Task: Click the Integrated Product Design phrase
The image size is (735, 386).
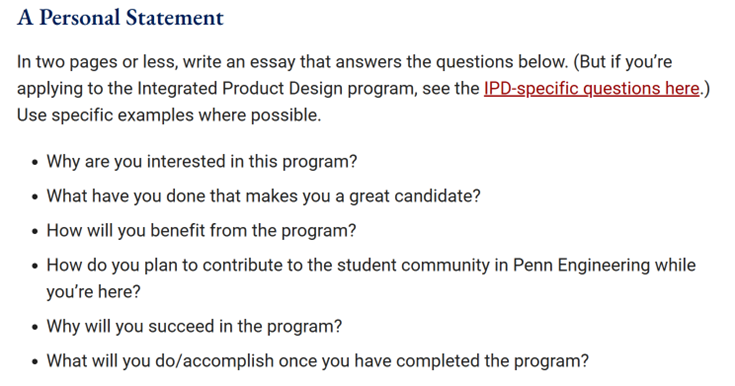Action: point(240,88)
